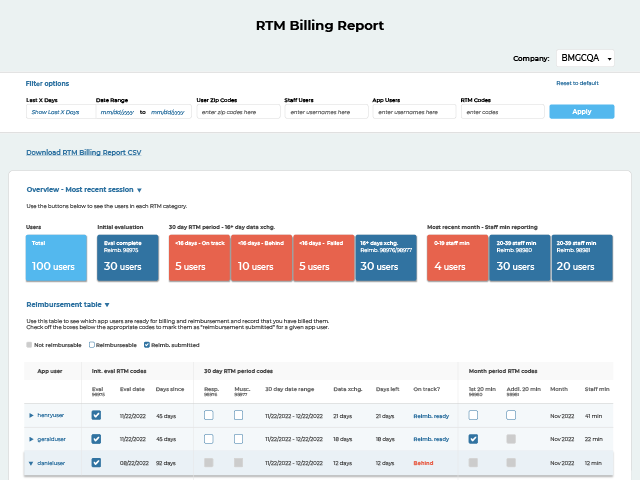Download RTM Billing Report CSV
Viewport: 640px width, 480px height.
tap(83, 153)
